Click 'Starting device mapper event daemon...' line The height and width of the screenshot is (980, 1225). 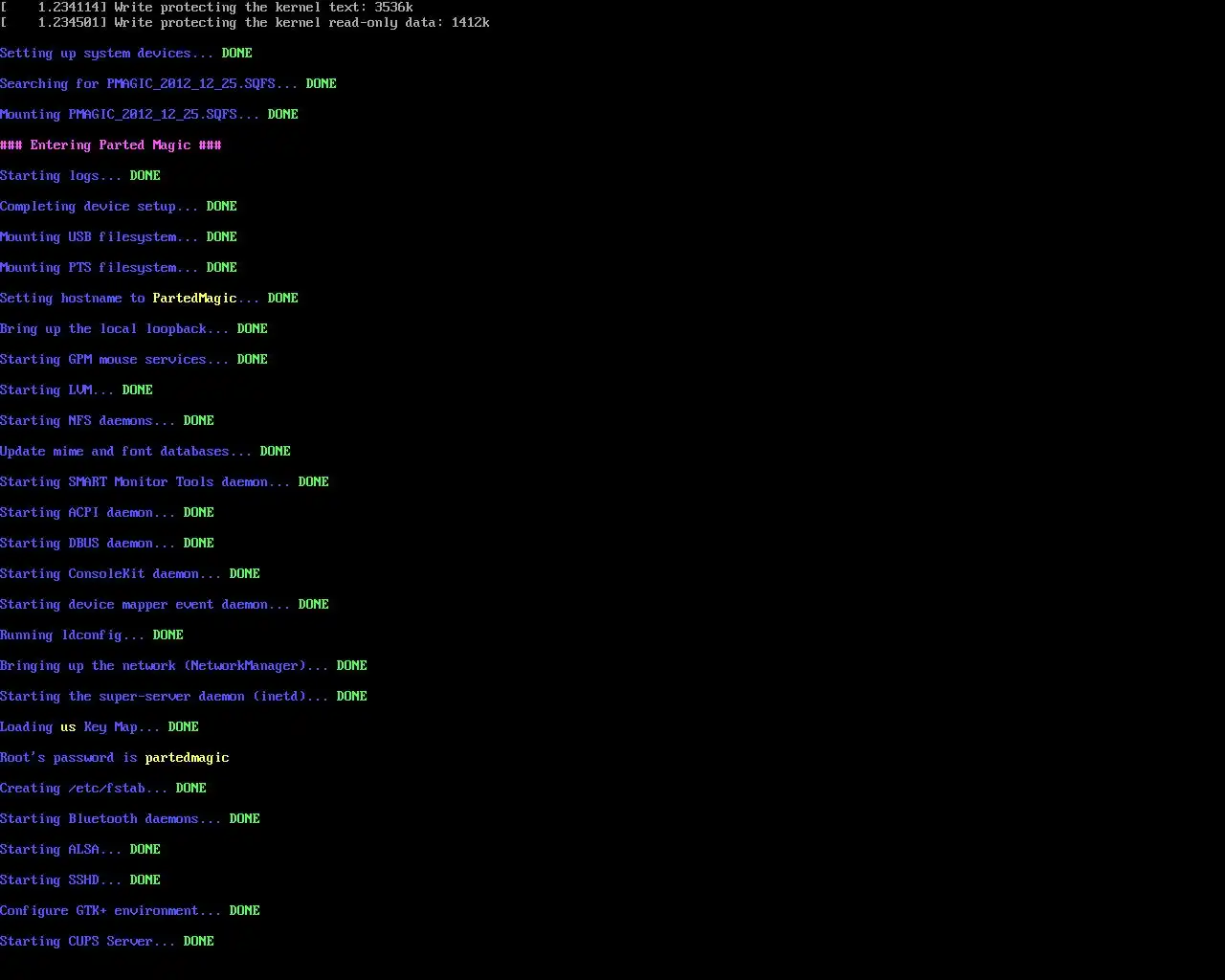165,604
